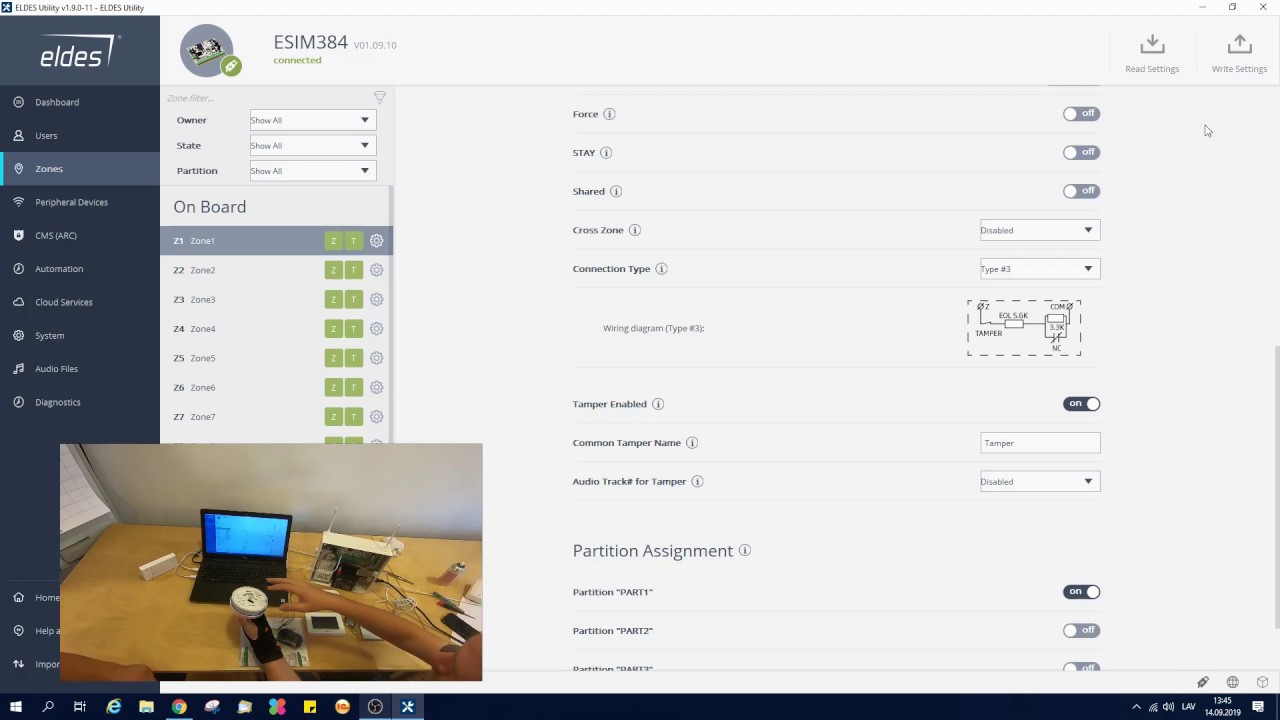Click the T badge on Zone2 row
This screenshot has width=1280, height=720.
click(353, 270)
